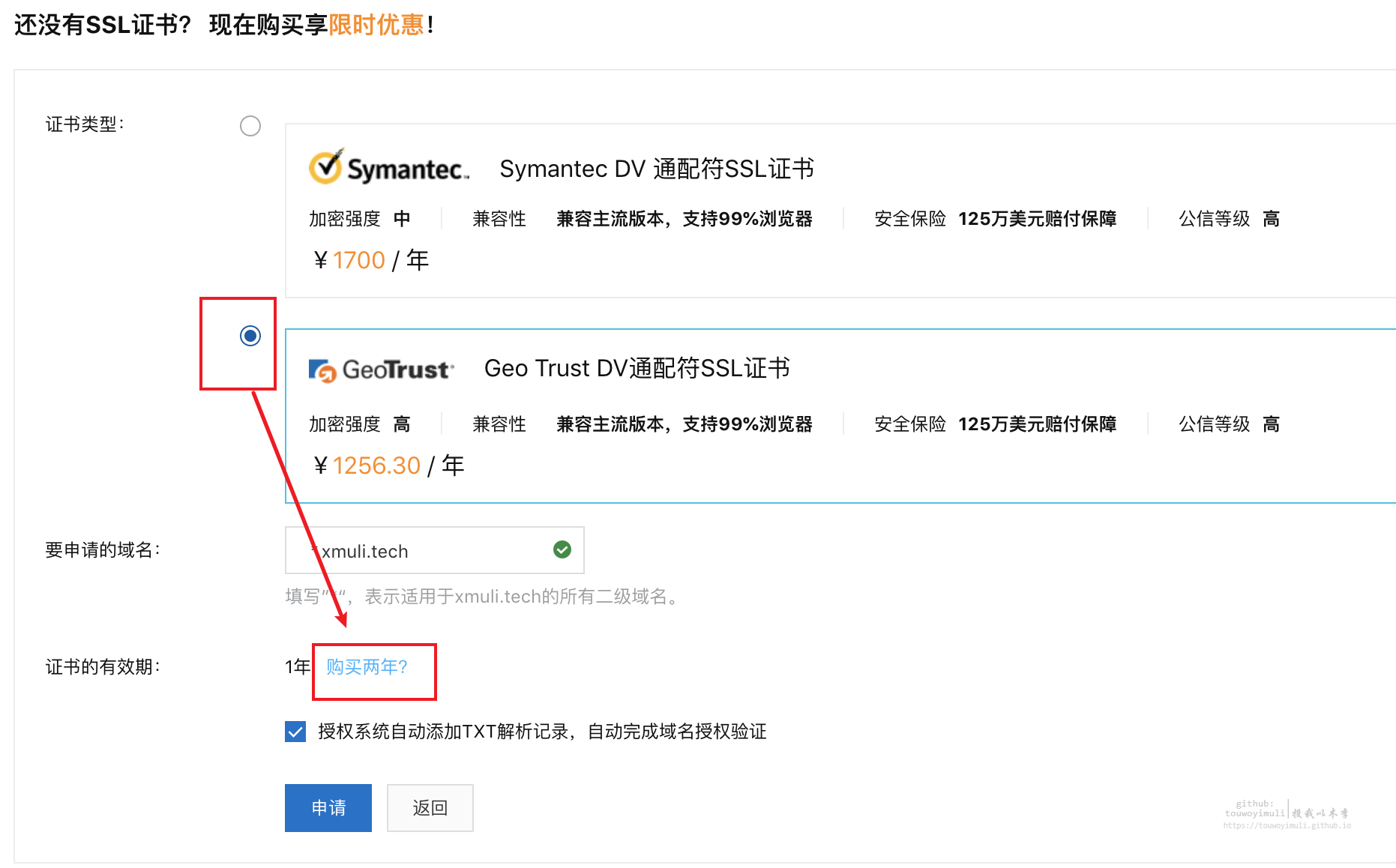The width and height of the screenshot is (1396, 868).
Task: Click the green domain validation checkmark icon
Action: coord(562,549)
